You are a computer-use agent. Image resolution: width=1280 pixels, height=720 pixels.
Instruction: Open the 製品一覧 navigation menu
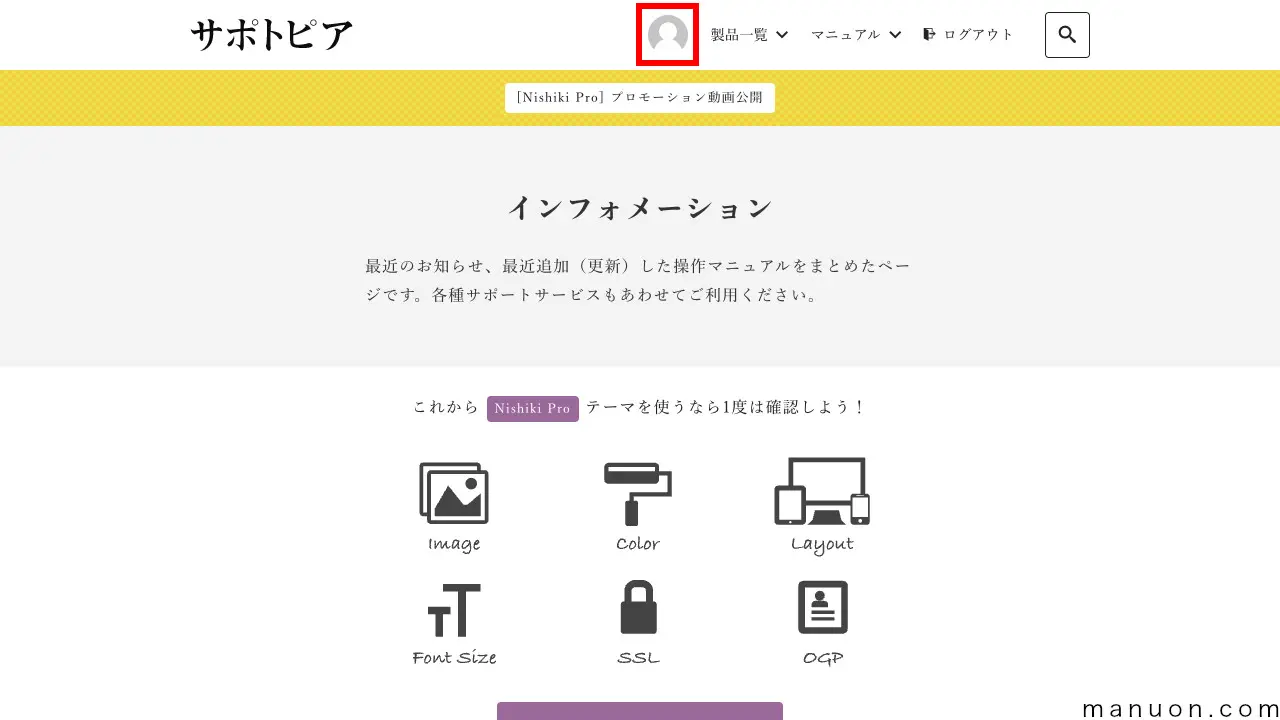(737, 34)
